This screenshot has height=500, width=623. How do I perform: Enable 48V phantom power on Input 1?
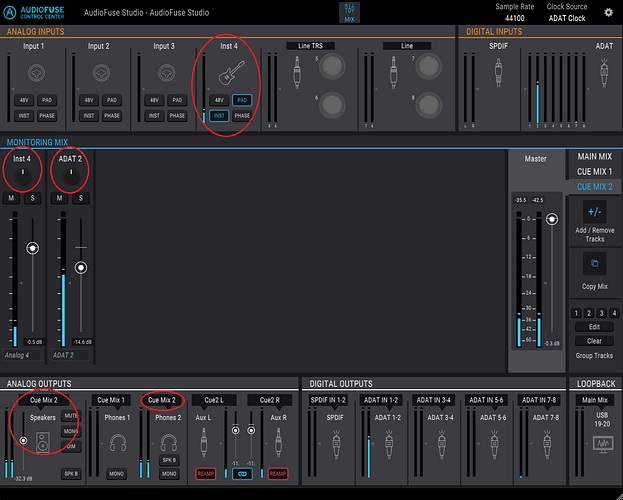pyautogui.click(x=24, y=100)
